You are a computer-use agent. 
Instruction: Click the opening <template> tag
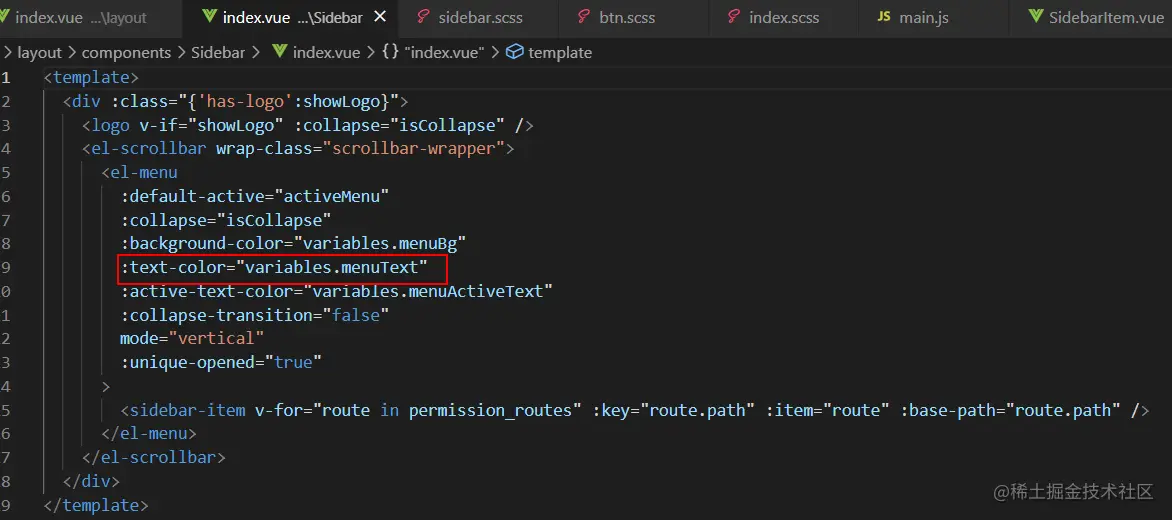click(x=91, y=77)
